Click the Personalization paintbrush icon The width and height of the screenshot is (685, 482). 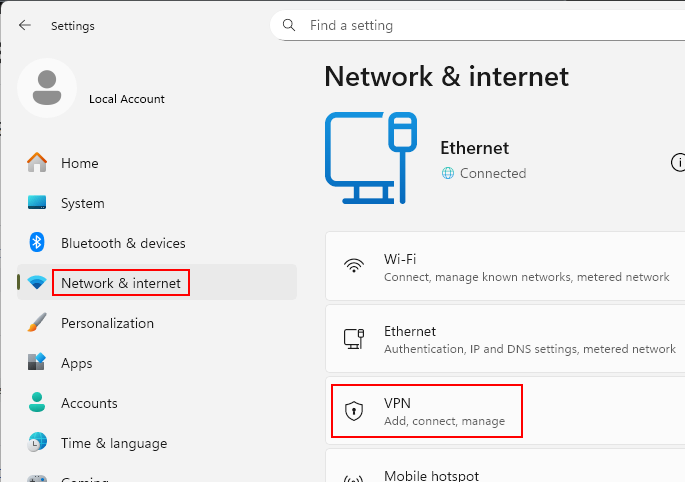click(37, 323)
